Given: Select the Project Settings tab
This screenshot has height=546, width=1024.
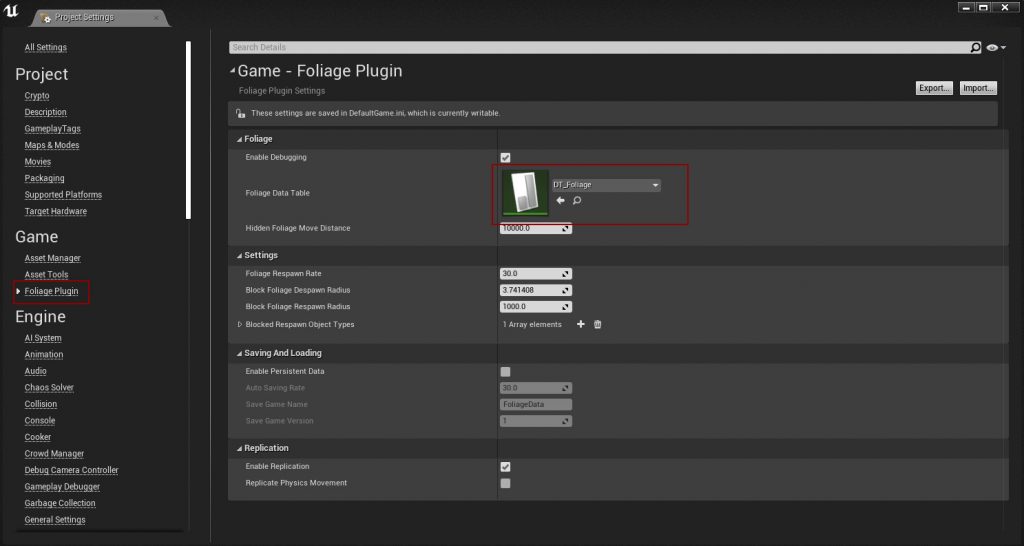Looking at the screenshot, I should (x=99, y=18).
